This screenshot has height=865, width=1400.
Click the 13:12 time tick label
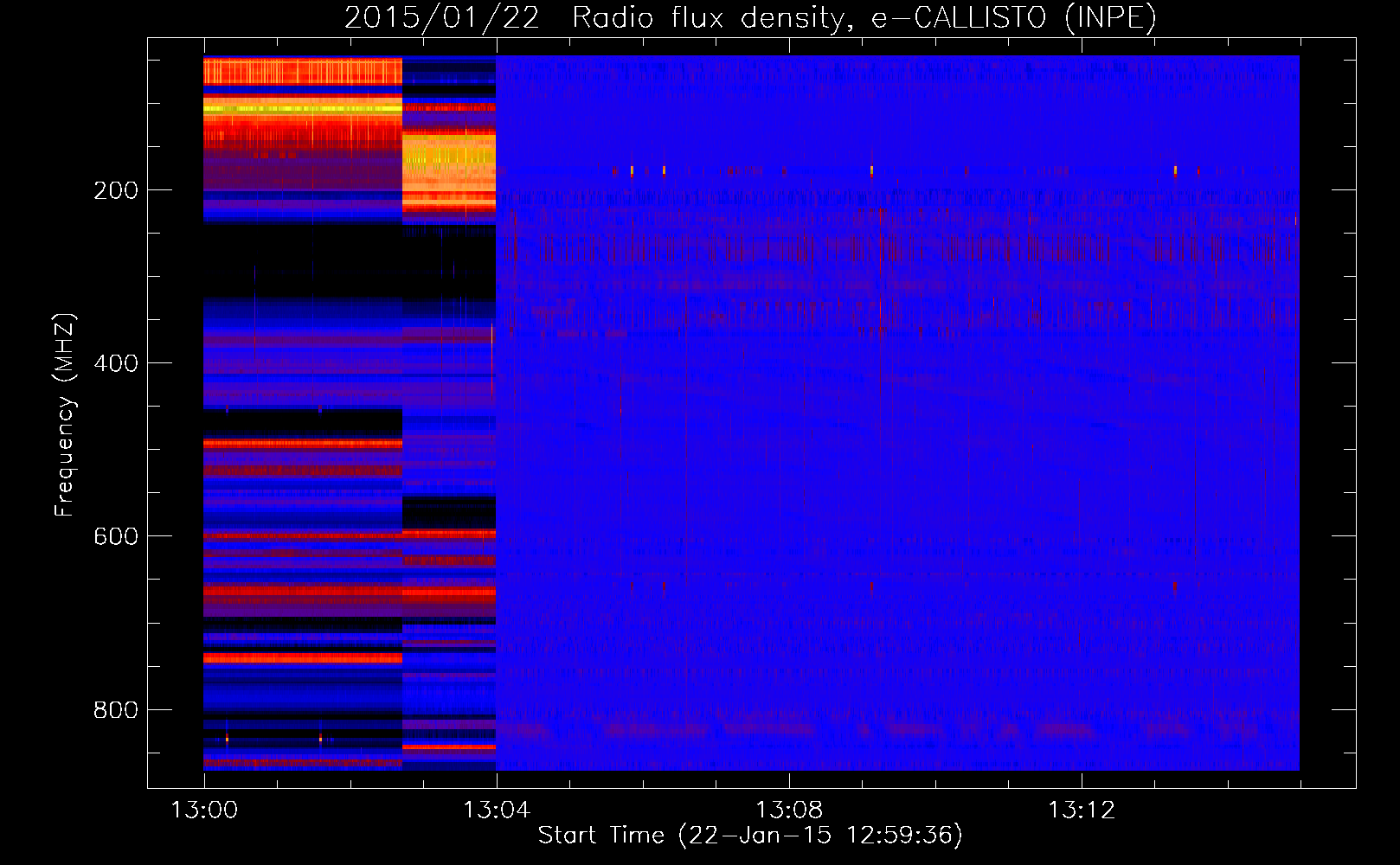point(1082,811)
